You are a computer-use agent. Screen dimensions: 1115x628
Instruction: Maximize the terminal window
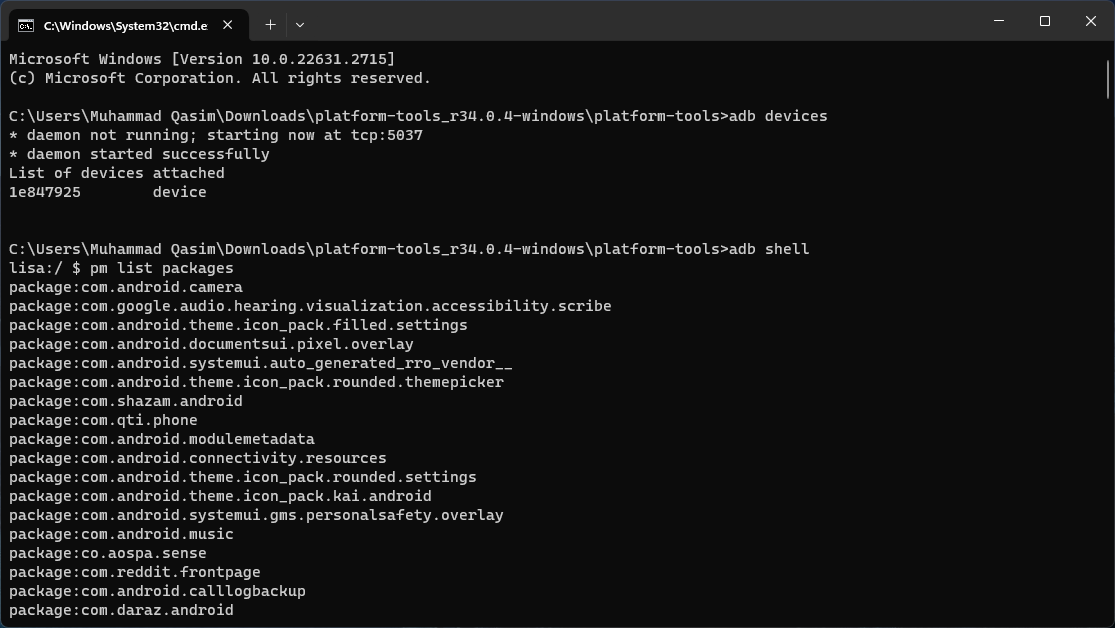[1045, 22]
